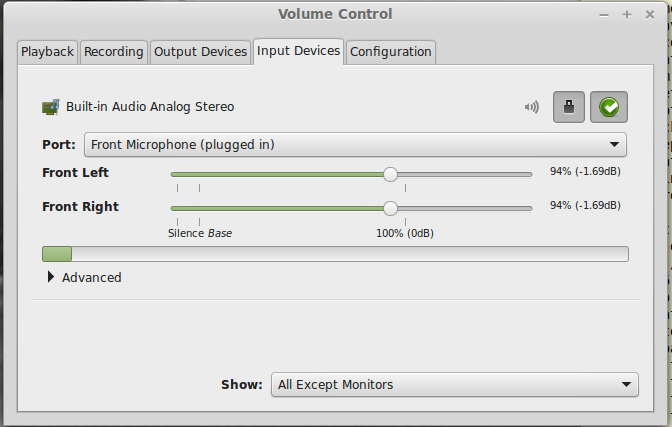Expand the Advanced section
This screenshot has width=672, height=427.
pyautogui.click(x=84, y=277)
